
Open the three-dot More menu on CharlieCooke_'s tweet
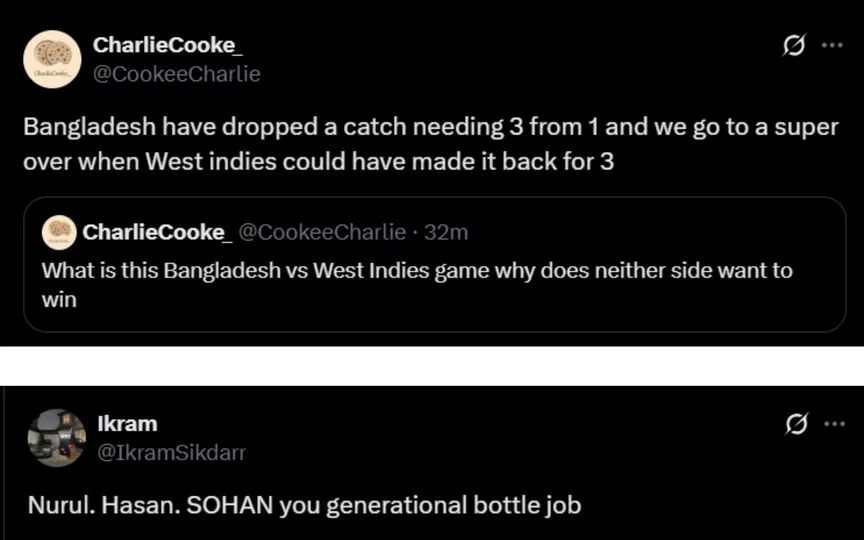(x=832, y=46)
